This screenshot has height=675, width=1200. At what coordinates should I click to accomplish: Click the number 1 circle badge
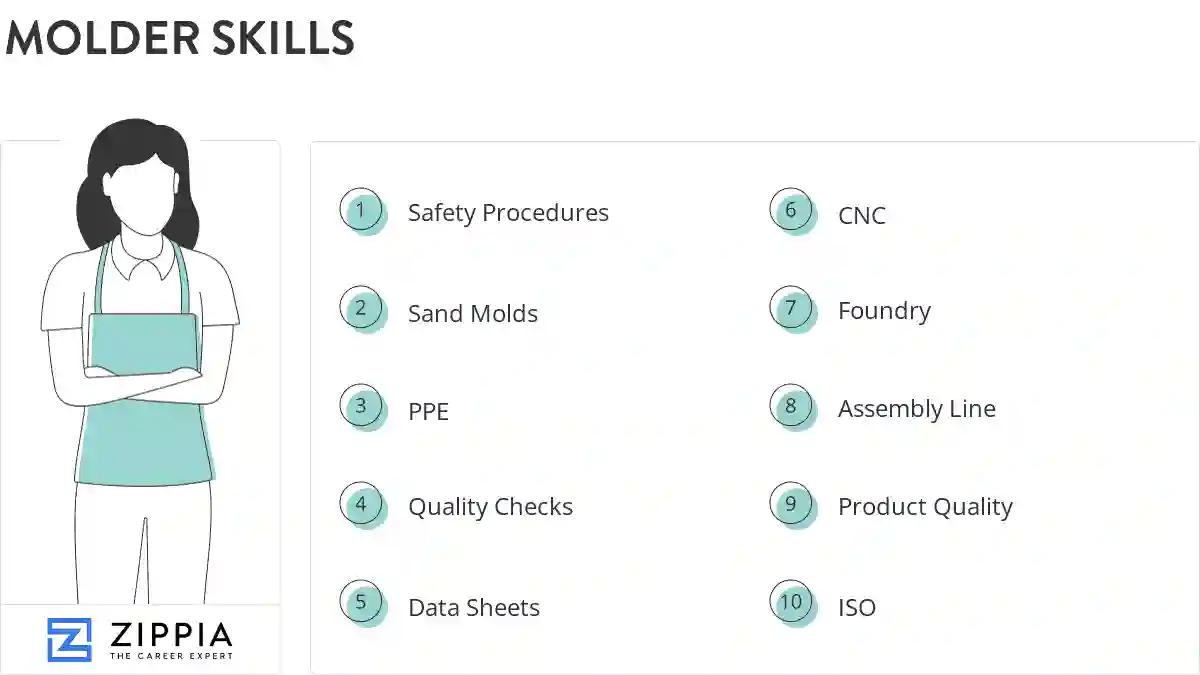point(361,210)
